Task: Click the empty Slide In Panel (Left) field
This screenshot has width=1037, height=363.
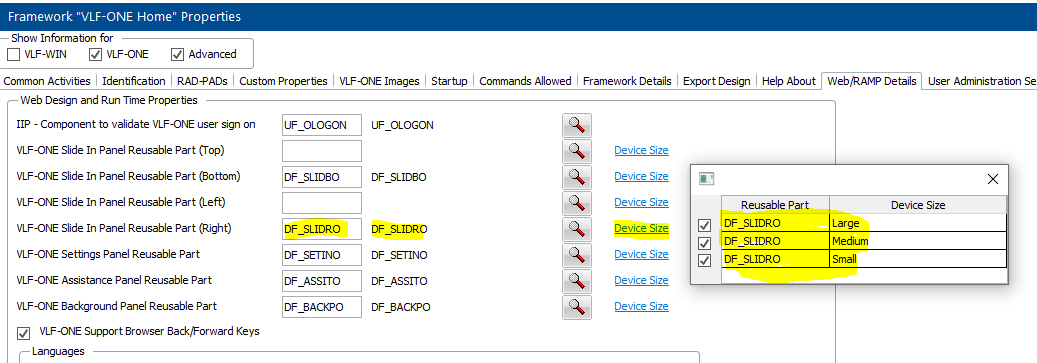Action: 322,203
